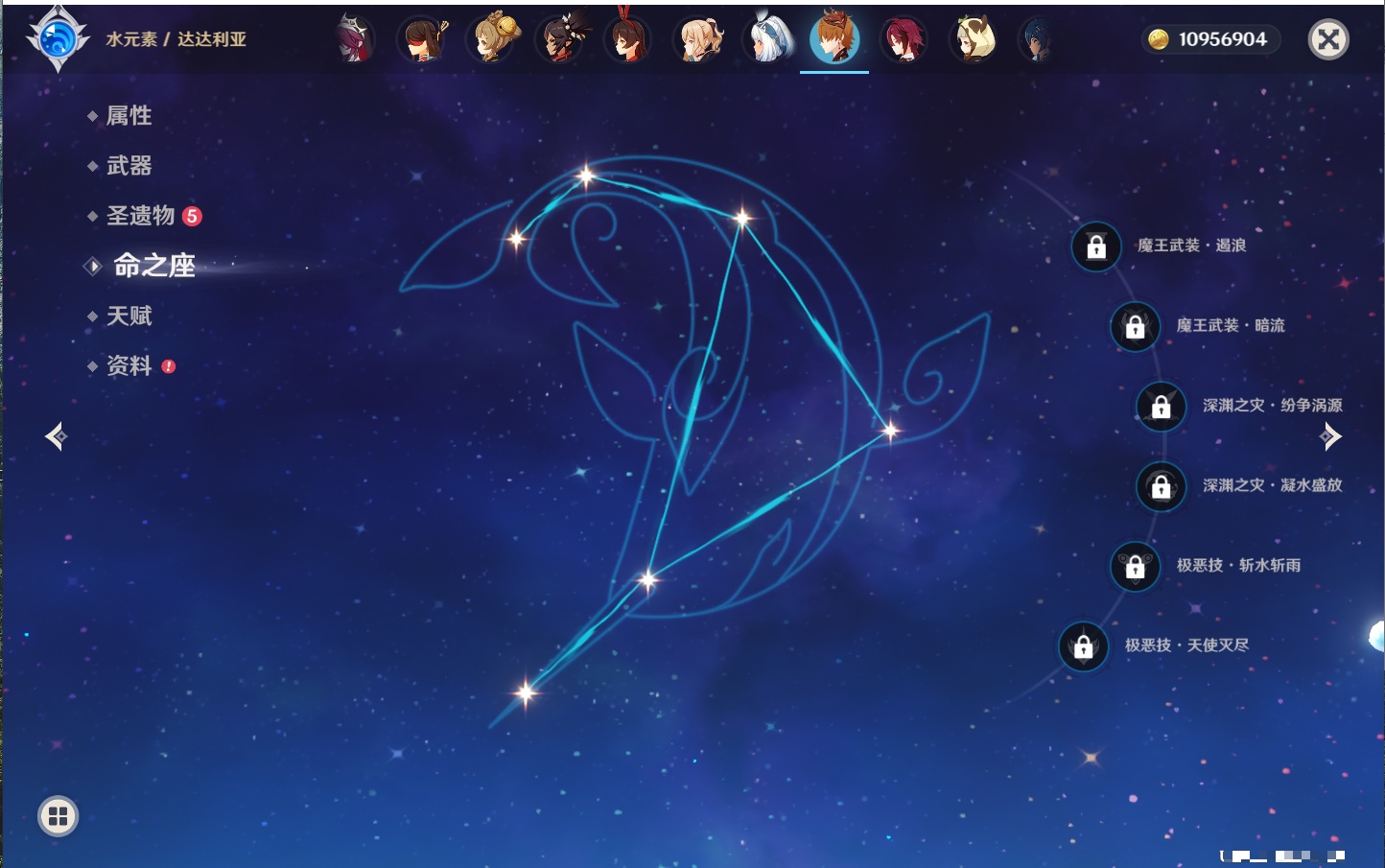Screen dimensions: 1385x868
Task: Go to previous character with left arrow
Action: (56, 437)
